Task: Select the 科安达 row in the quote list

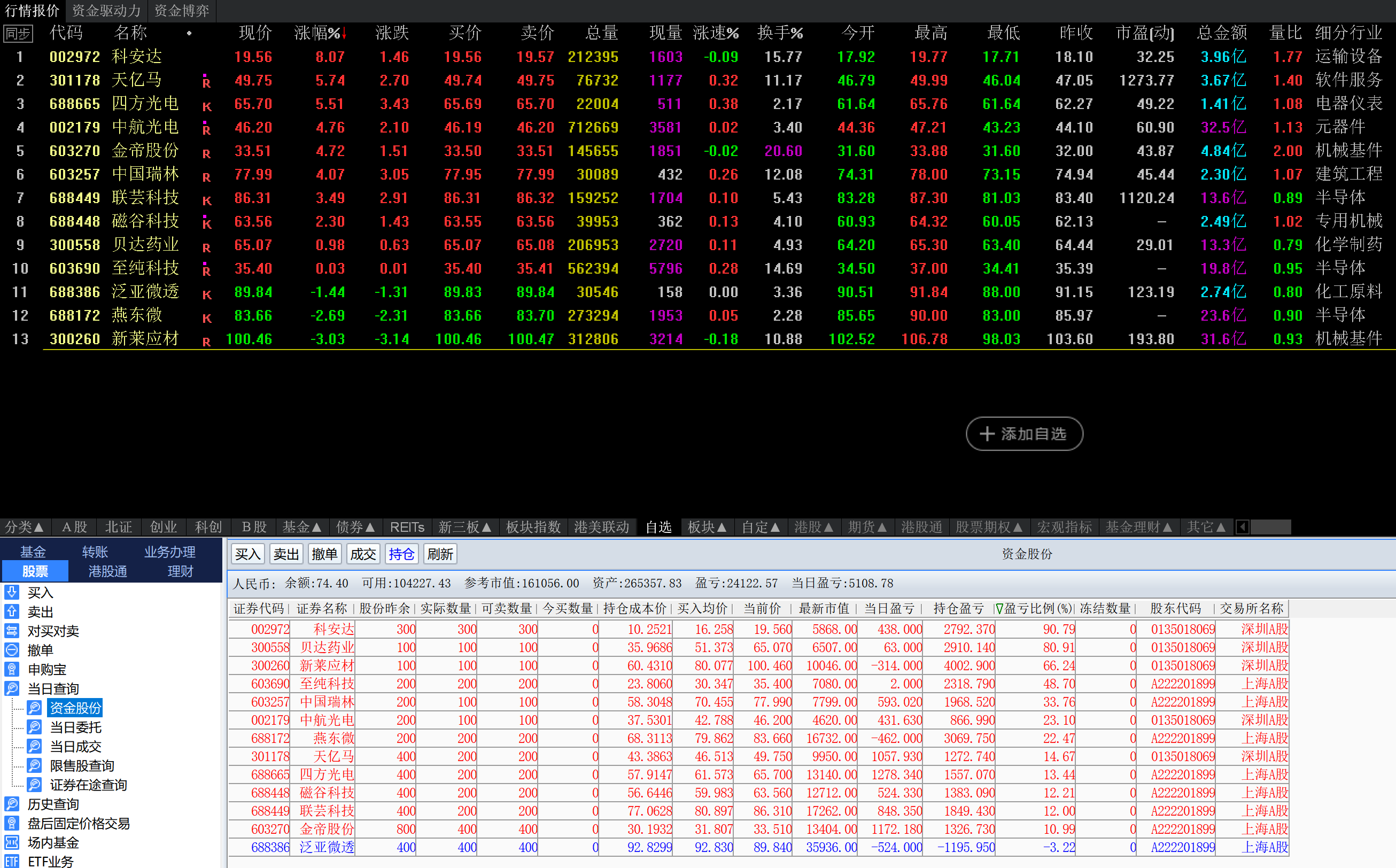Action: click(x=697, y=56)
